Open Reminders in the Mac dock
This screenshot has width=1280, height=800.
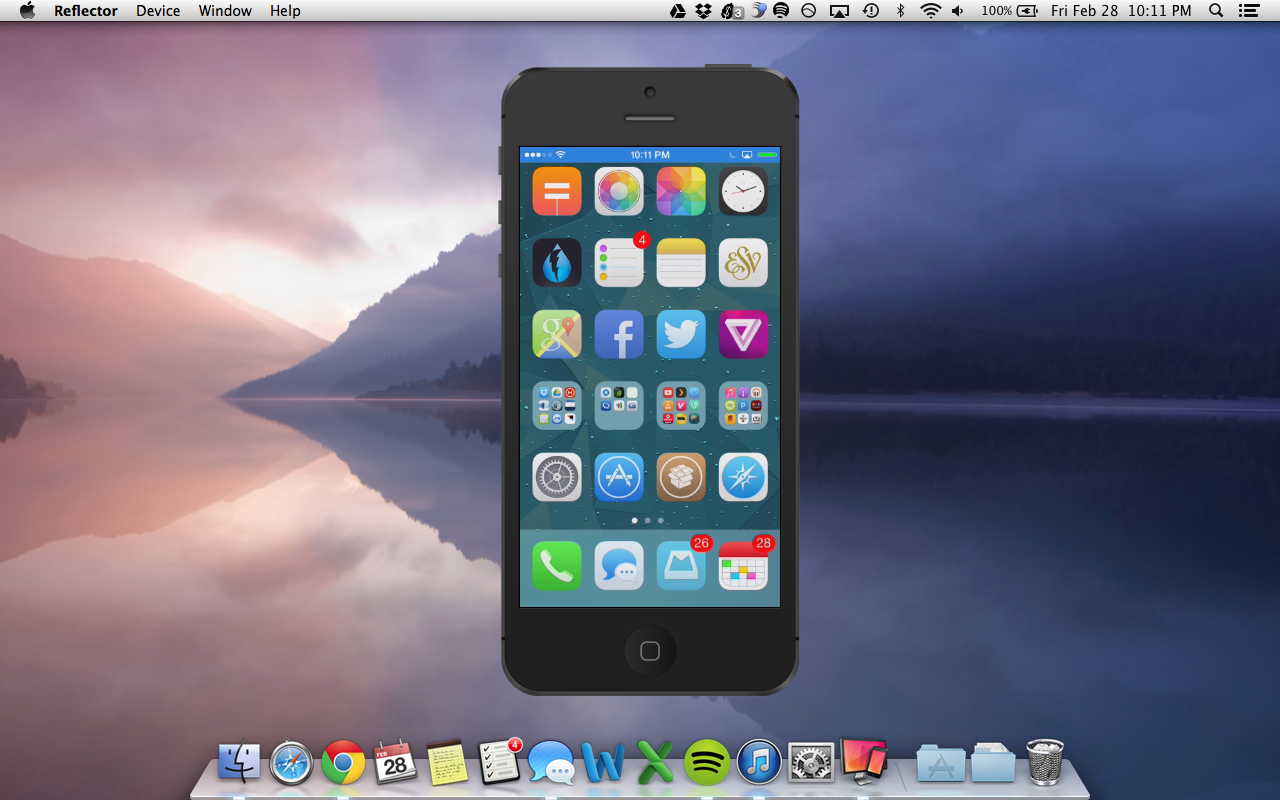(499, 762)
